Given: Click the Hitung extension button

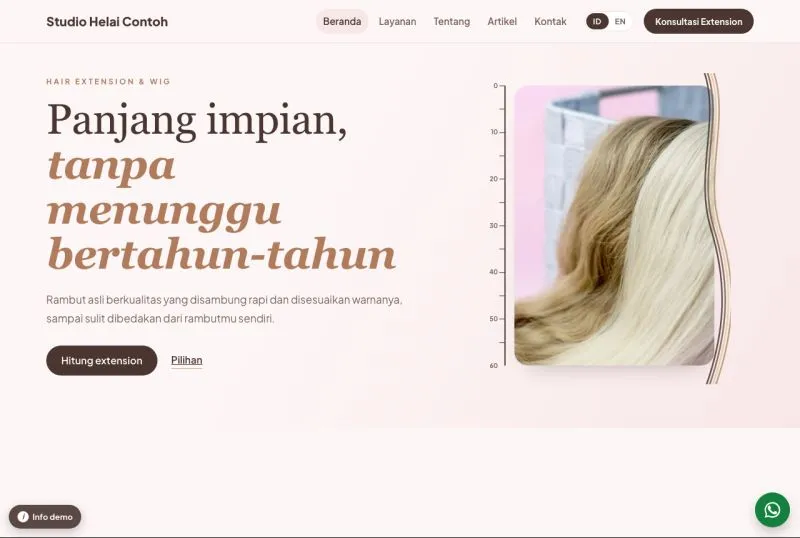Looking at the screenshot, I should click(x=102, y=360).
